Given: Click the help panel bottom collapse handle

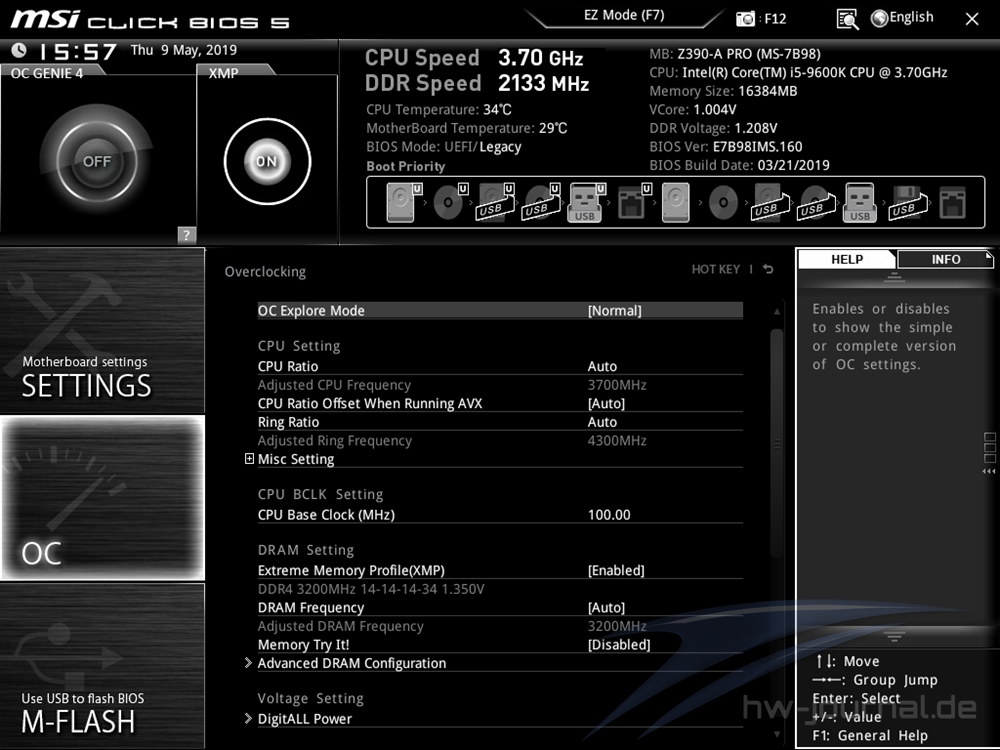Looking at the screenshot, I should 894,636.
